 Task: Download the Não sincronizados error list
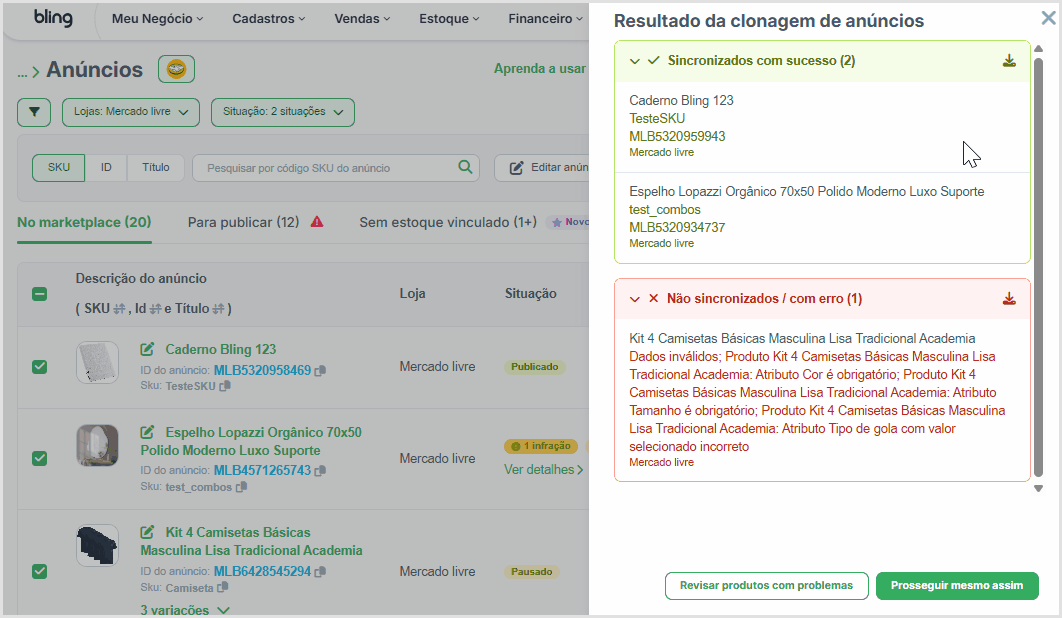1009,299
